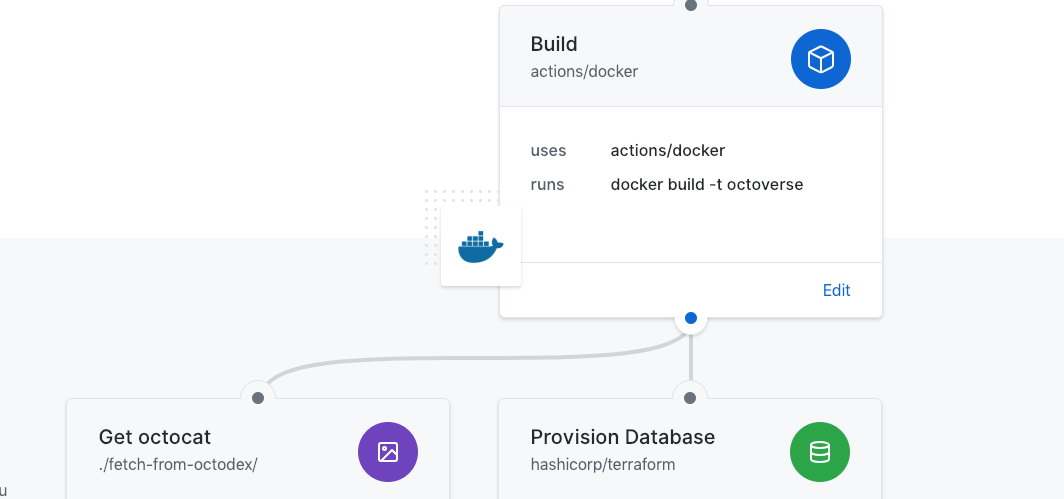Image resolution: width=1064 pixels, height=499 pixels.
Task: Click the "actions/docker" uses value
Action: tap(667, 150)
